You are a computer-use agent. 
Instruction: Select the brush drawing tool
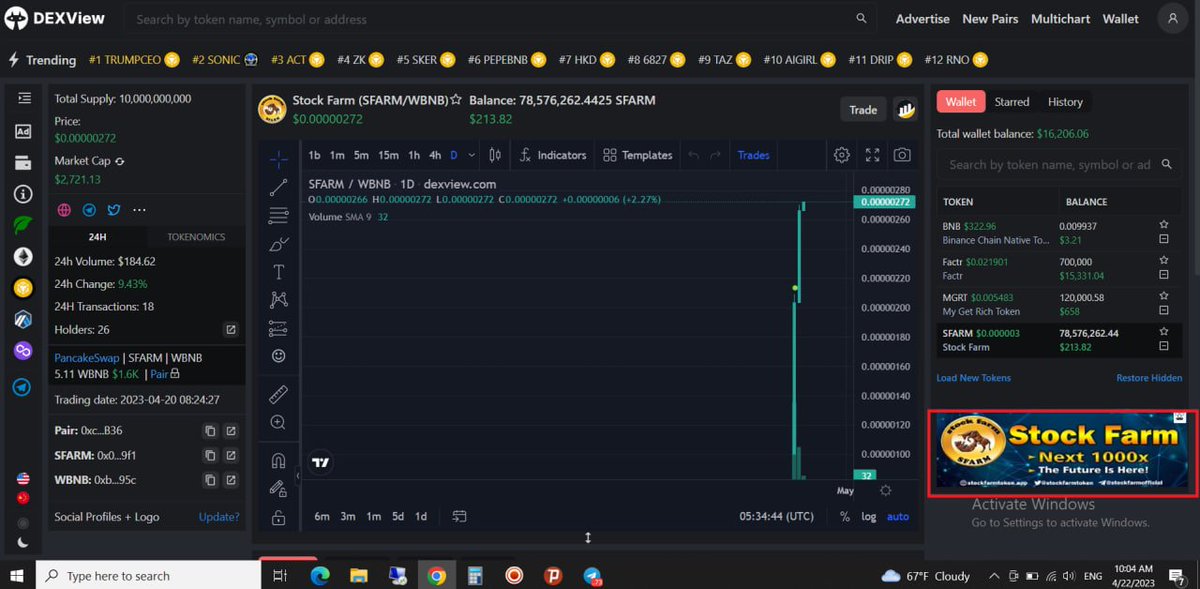[279, 243]
